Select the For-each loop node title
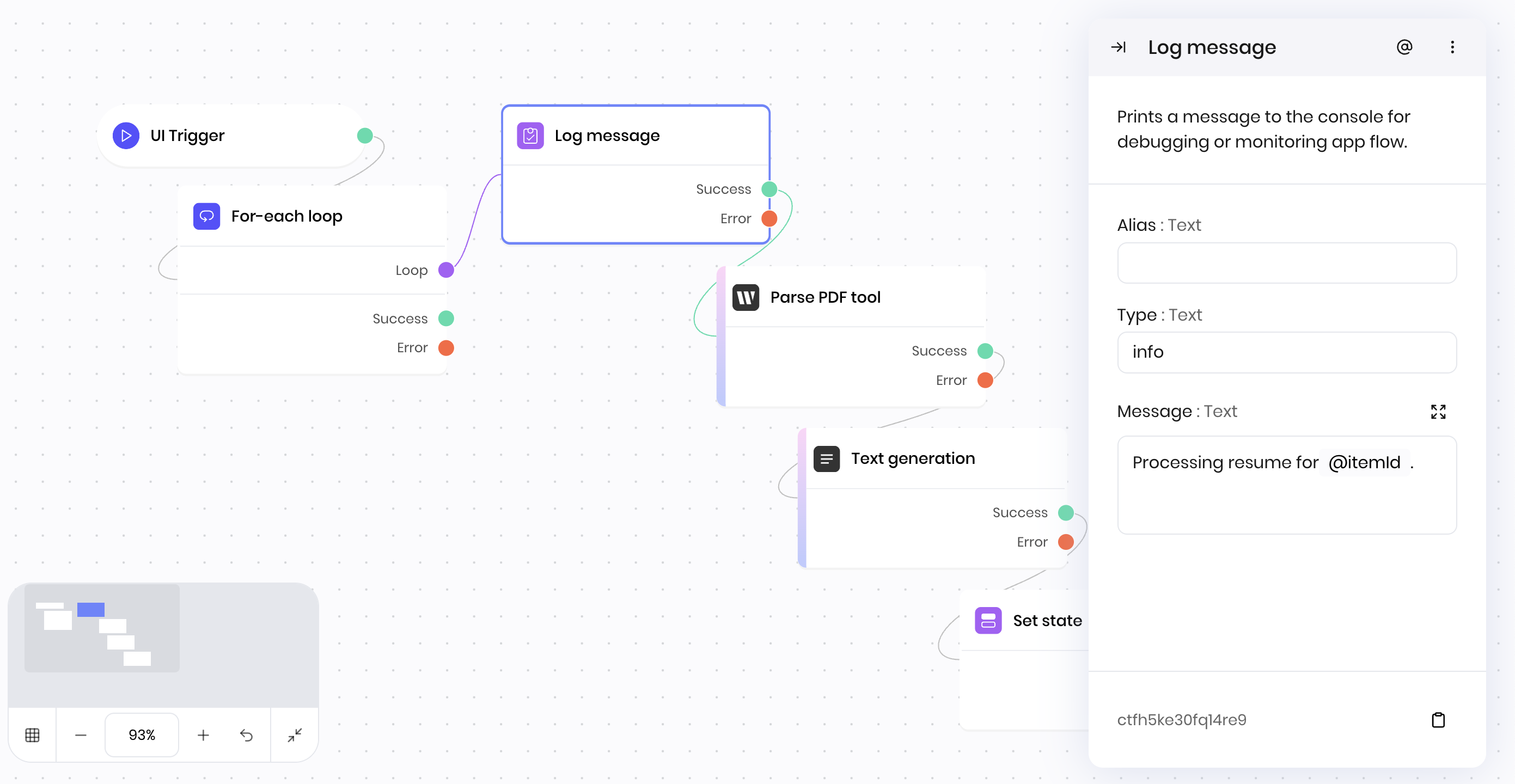Viewport: 1515px width, 784px height. pos(286,217)
